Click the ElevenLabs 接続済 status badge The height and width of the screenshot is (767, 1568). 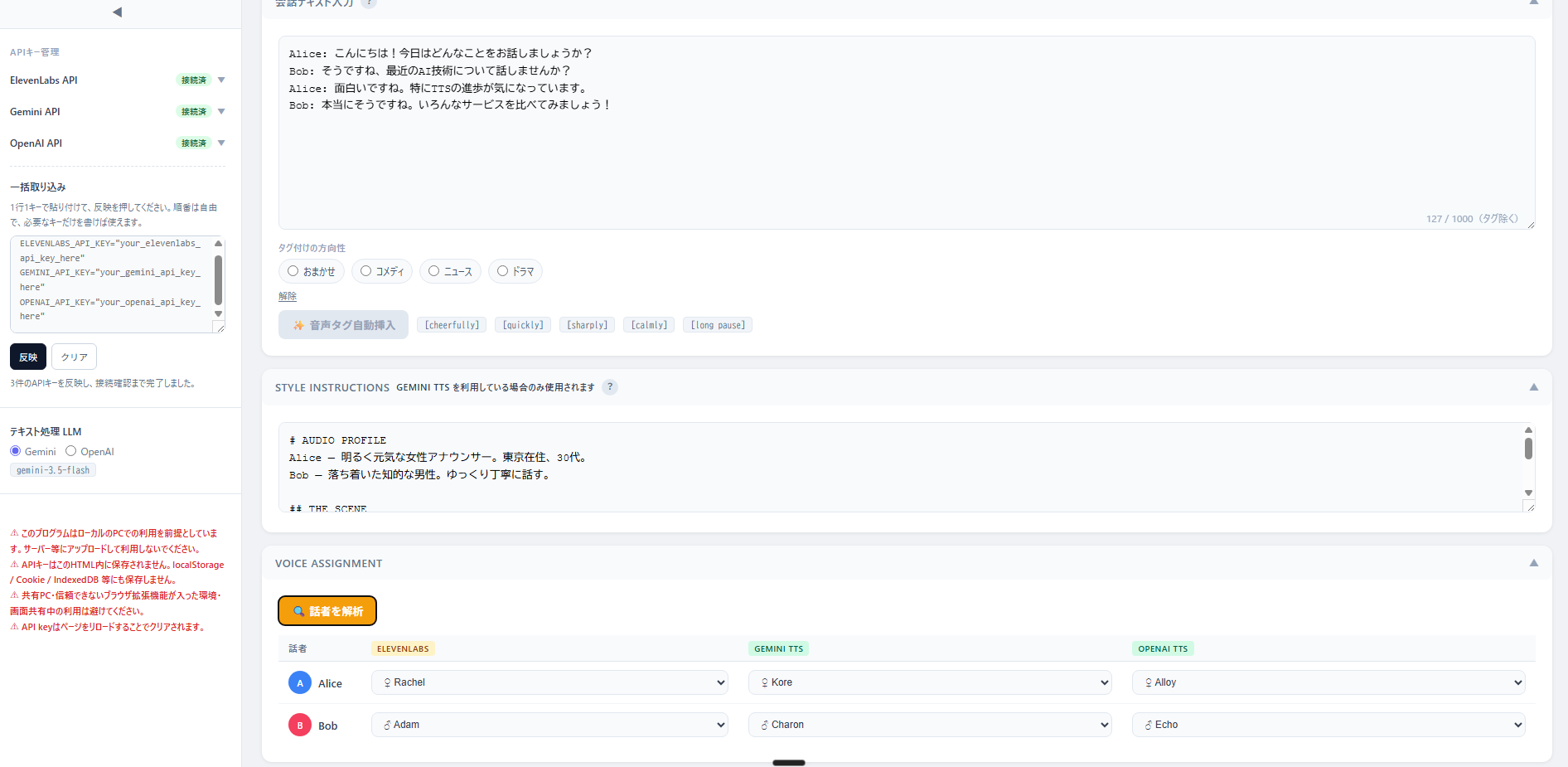(194, 80)
